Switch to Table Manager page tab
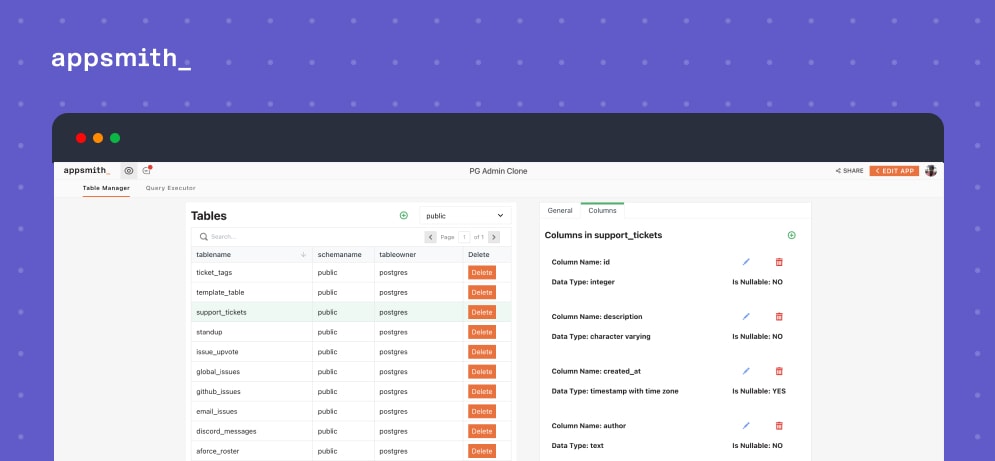The width and height of the screenshot is (995, 461). [x=106, y=188]
